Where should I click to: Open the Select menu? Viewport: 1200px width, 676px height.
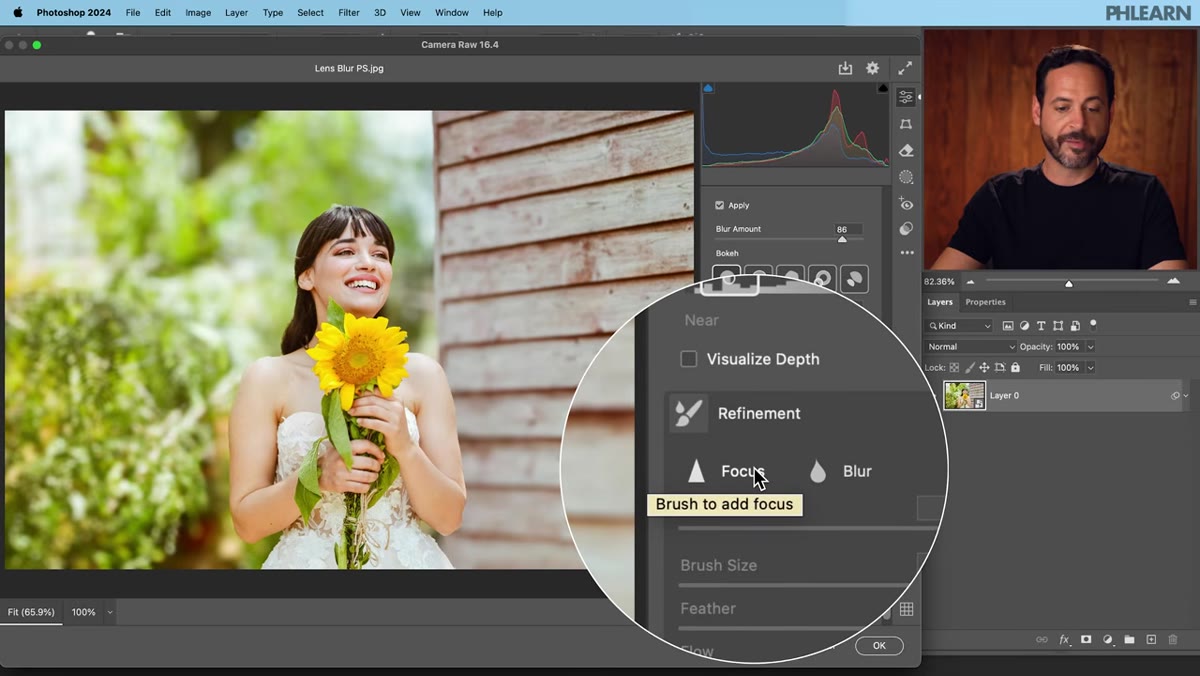click(311, 13)
